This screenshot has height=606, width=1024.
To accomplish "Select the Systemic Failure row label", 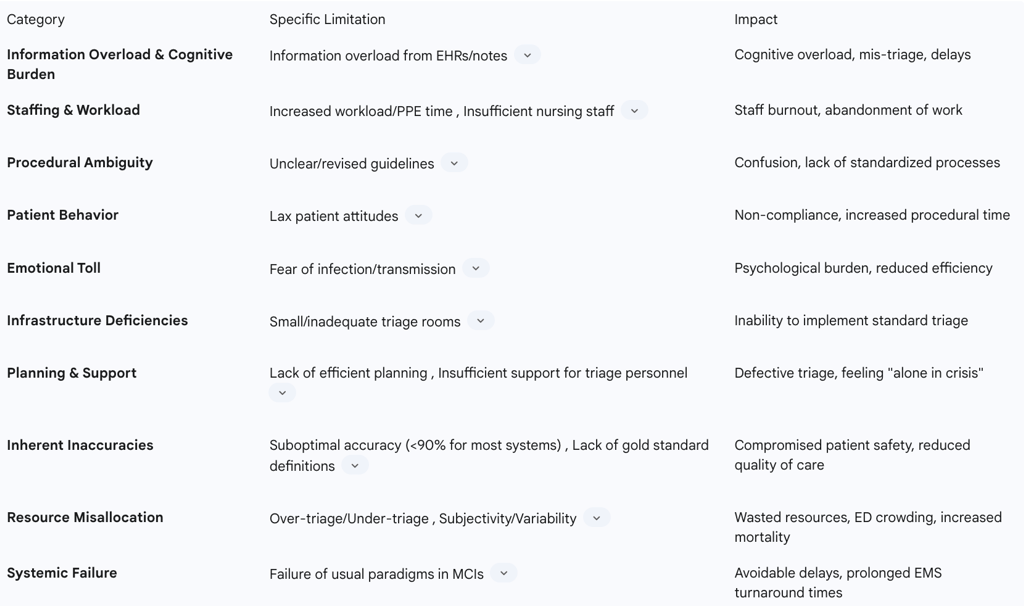I will pyautogui.click(x=62, y=573).
